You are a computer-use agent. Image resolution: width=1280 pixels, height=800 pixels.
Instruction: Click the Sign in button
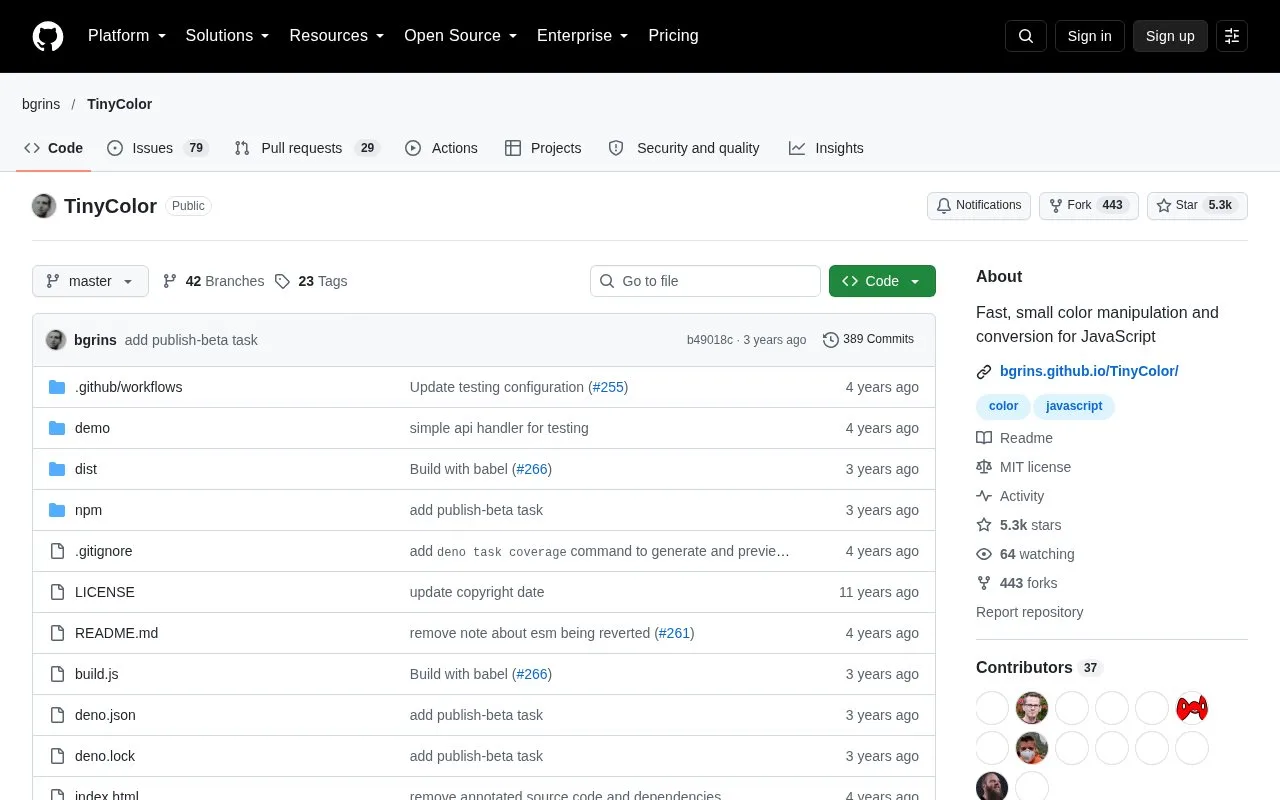point(1089,36)
